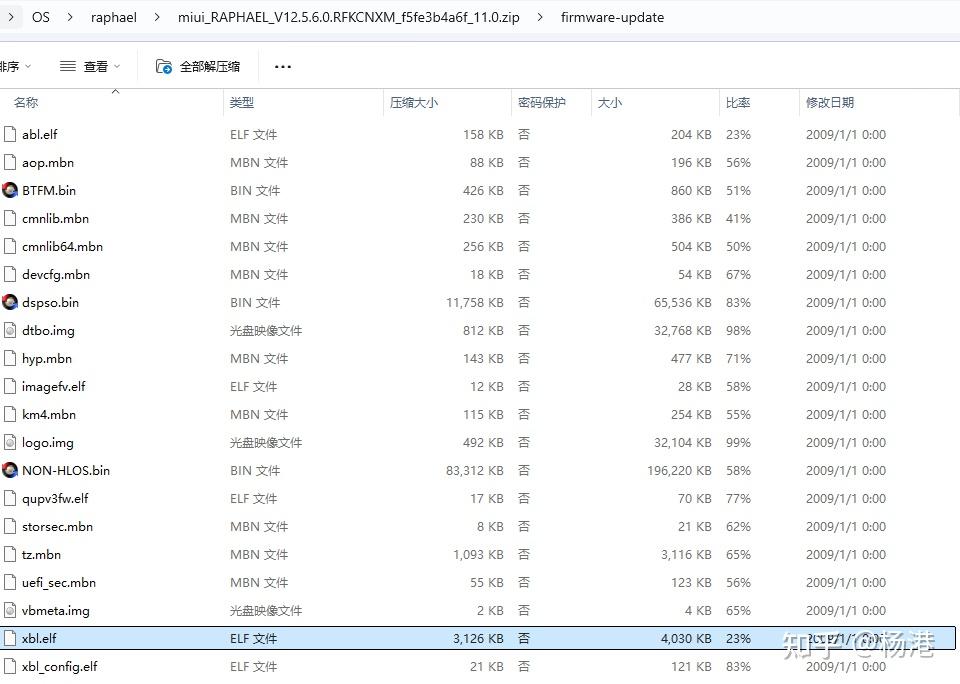Click the 大小 column header

(x=609, y=102)
